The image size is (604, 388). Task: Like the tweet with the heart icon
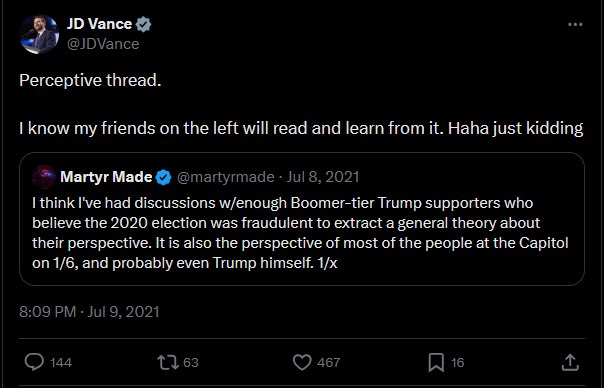click(302, 362)
